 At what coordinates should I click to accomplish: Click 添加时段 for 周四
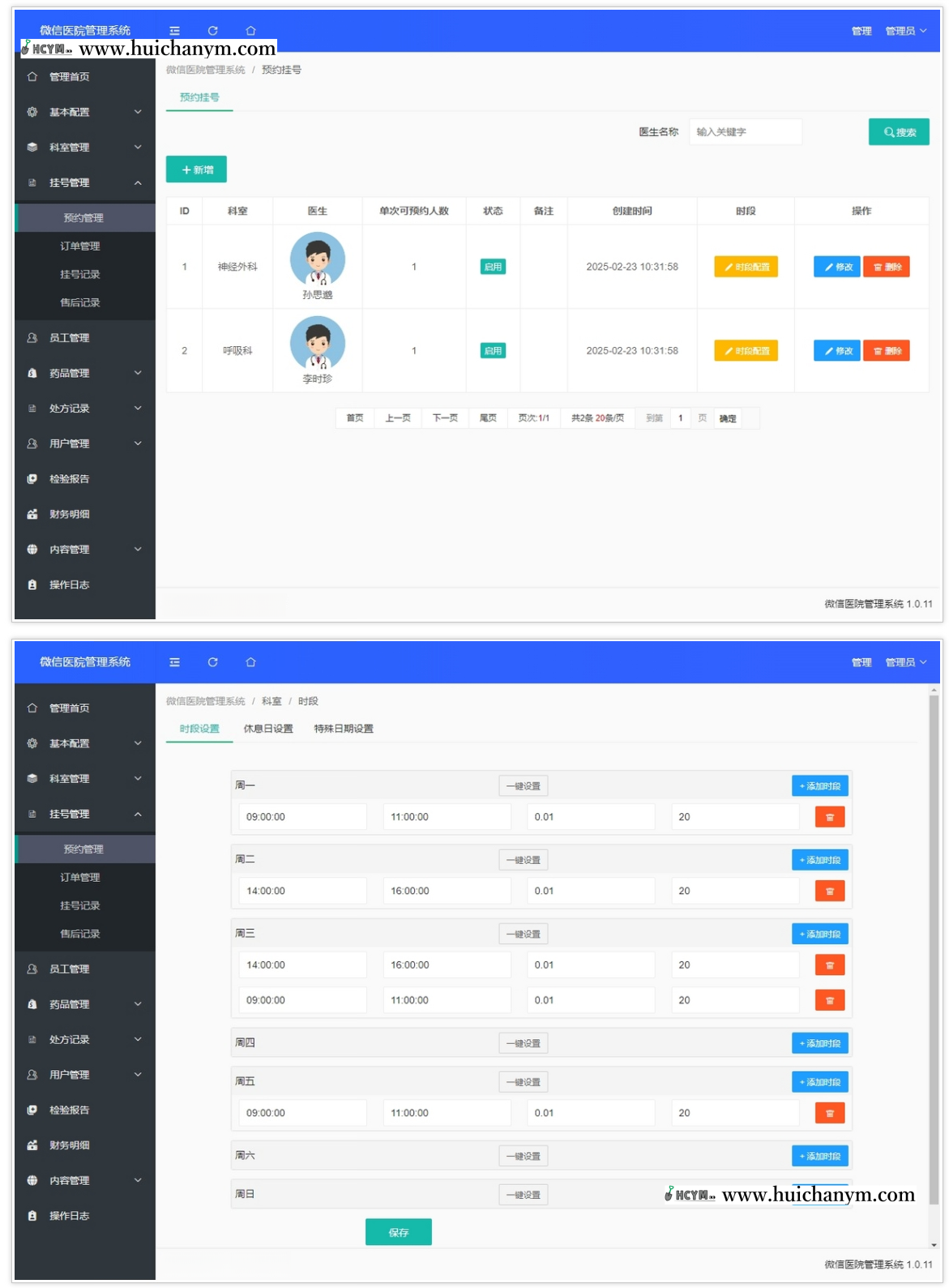pyautogui.click(x=820, y=1043)
